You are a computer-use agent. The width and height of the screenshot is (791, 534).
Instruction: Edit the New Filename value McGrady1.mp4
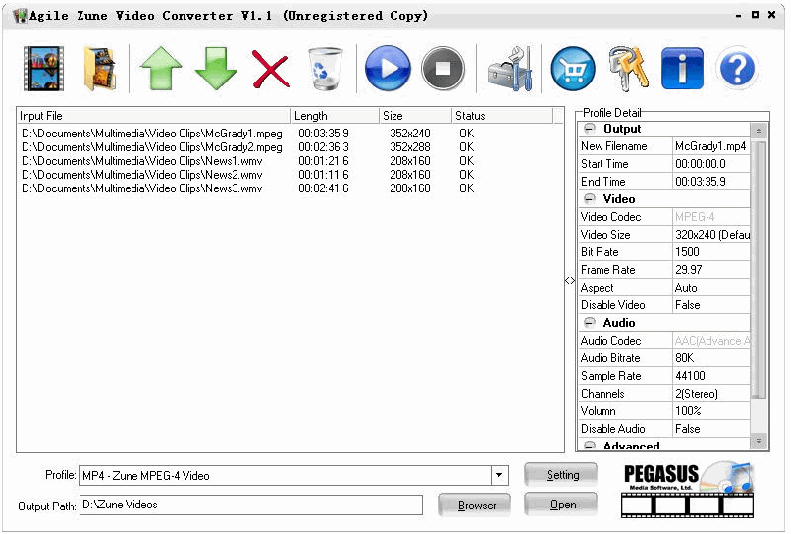click(711, 146)
